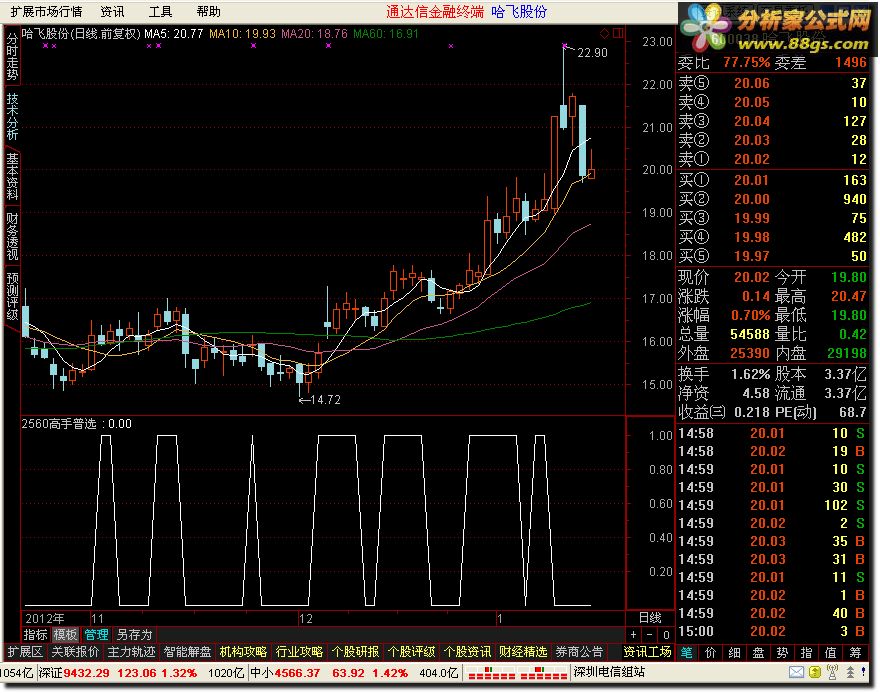Viewport: 880px width, 693px height.
Task: Click the blue pin status icon
Action: [x=865, y=672]
